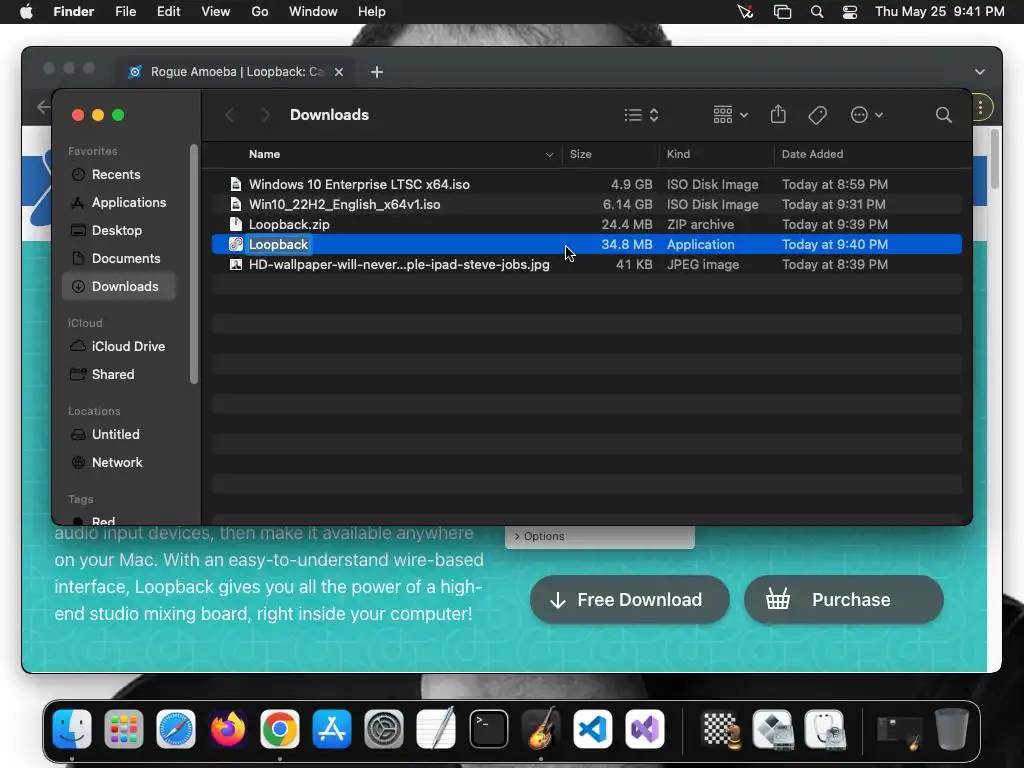
Task: Open the list view switcher dropdown
Action: click(641, 115)
